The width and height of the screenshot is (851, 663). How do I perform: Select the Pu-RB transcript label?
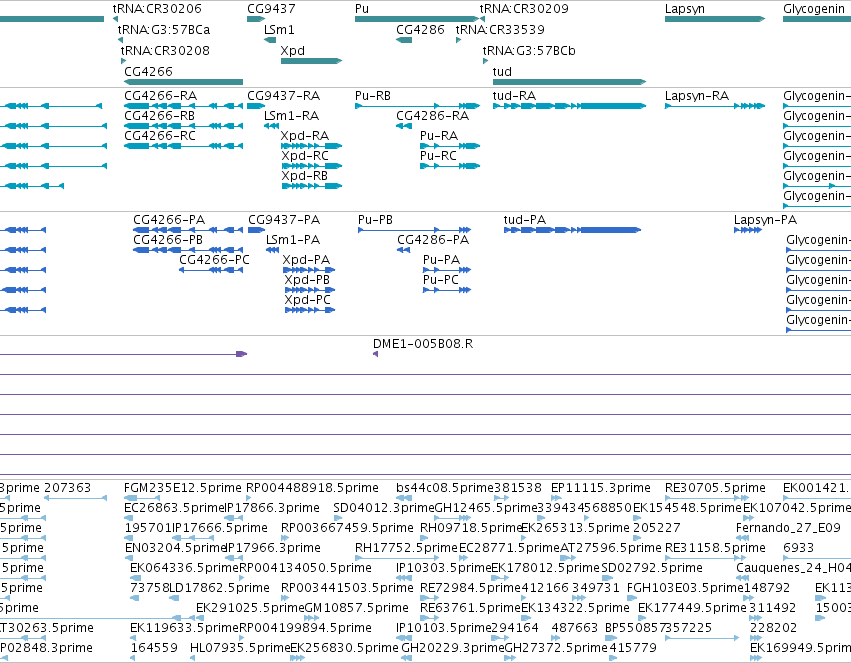tap(373, 96)
